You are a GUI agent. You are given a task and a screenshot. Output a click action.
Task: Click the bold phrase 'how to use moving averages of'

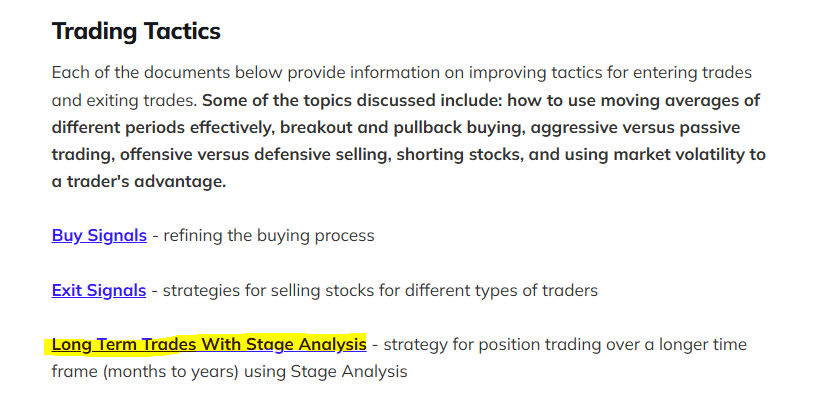[x=634, y=100]
